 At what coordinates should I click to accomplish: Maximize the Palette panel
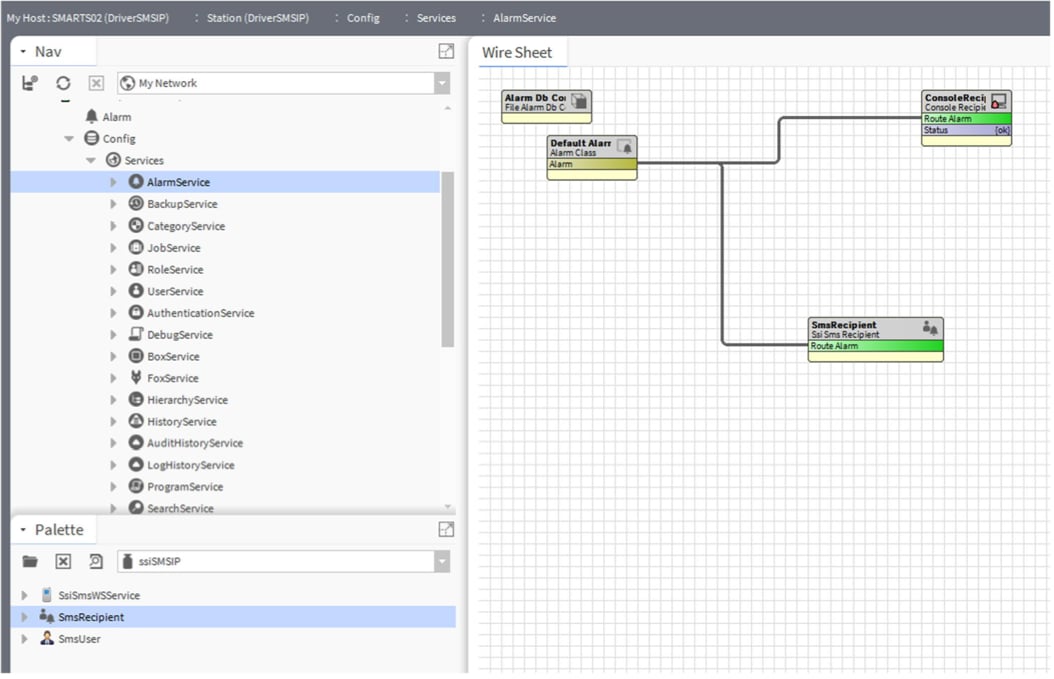coord(446,529)
